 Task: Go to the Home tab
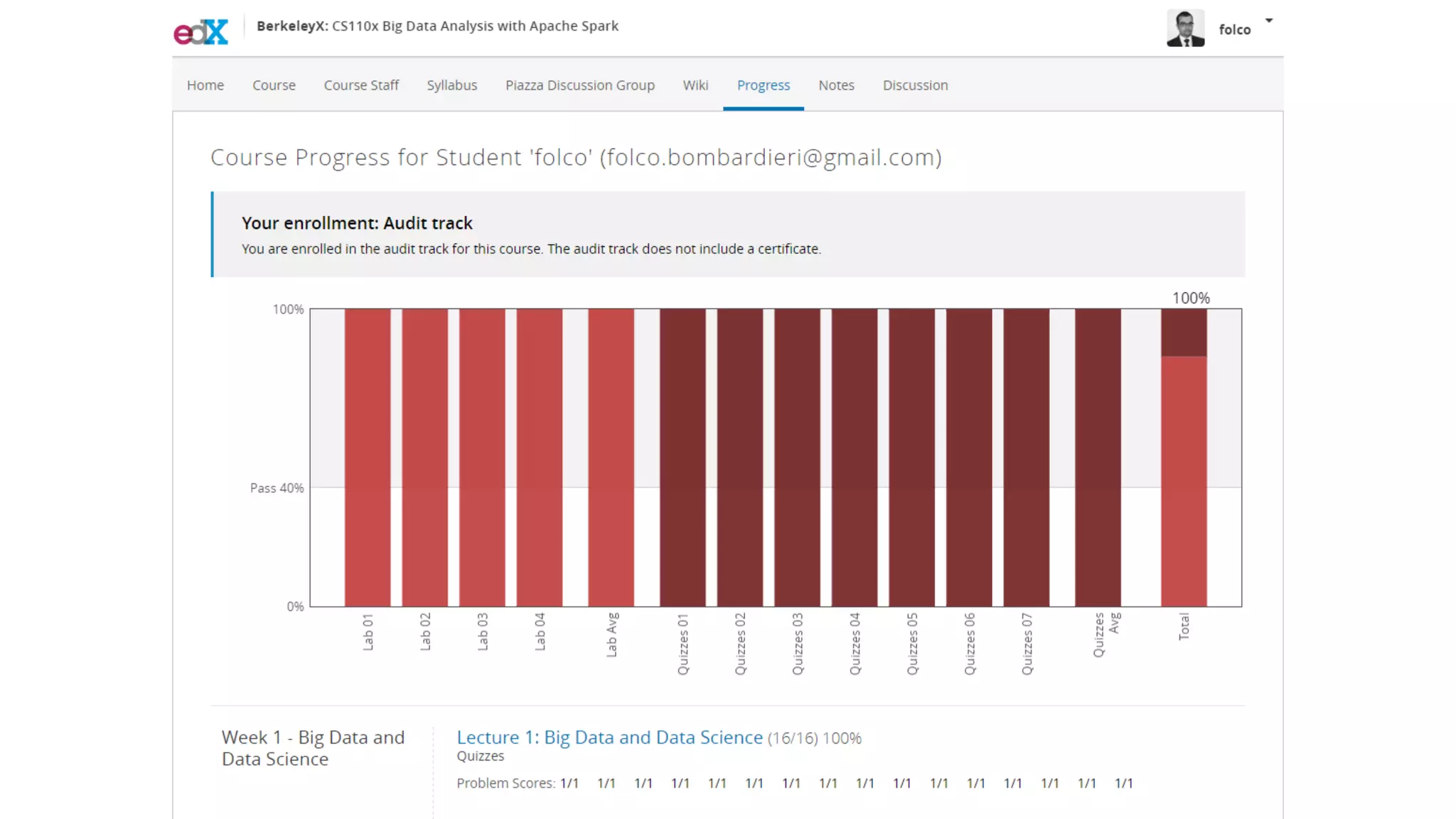click(x=205, y=85)
